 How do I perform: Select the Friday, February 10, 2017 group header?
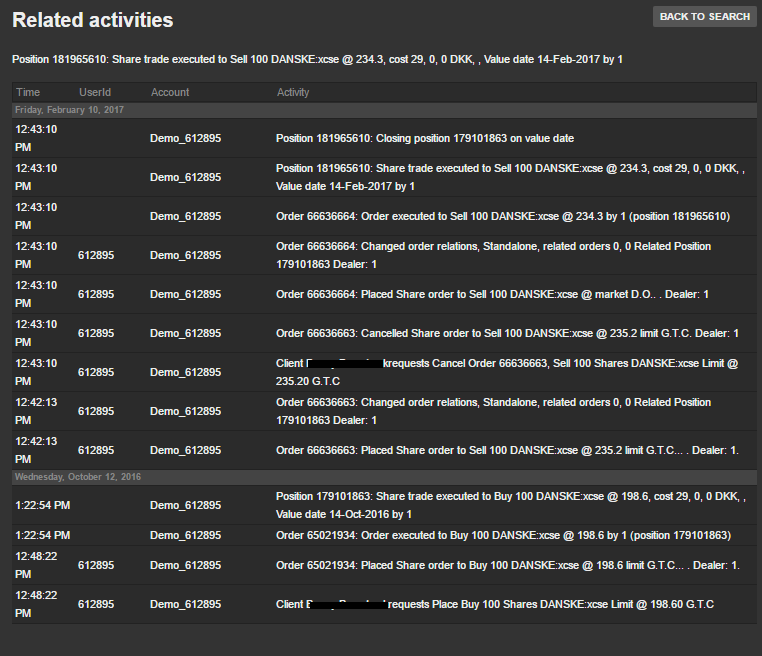pyautogui.click(x=70, y=110)
